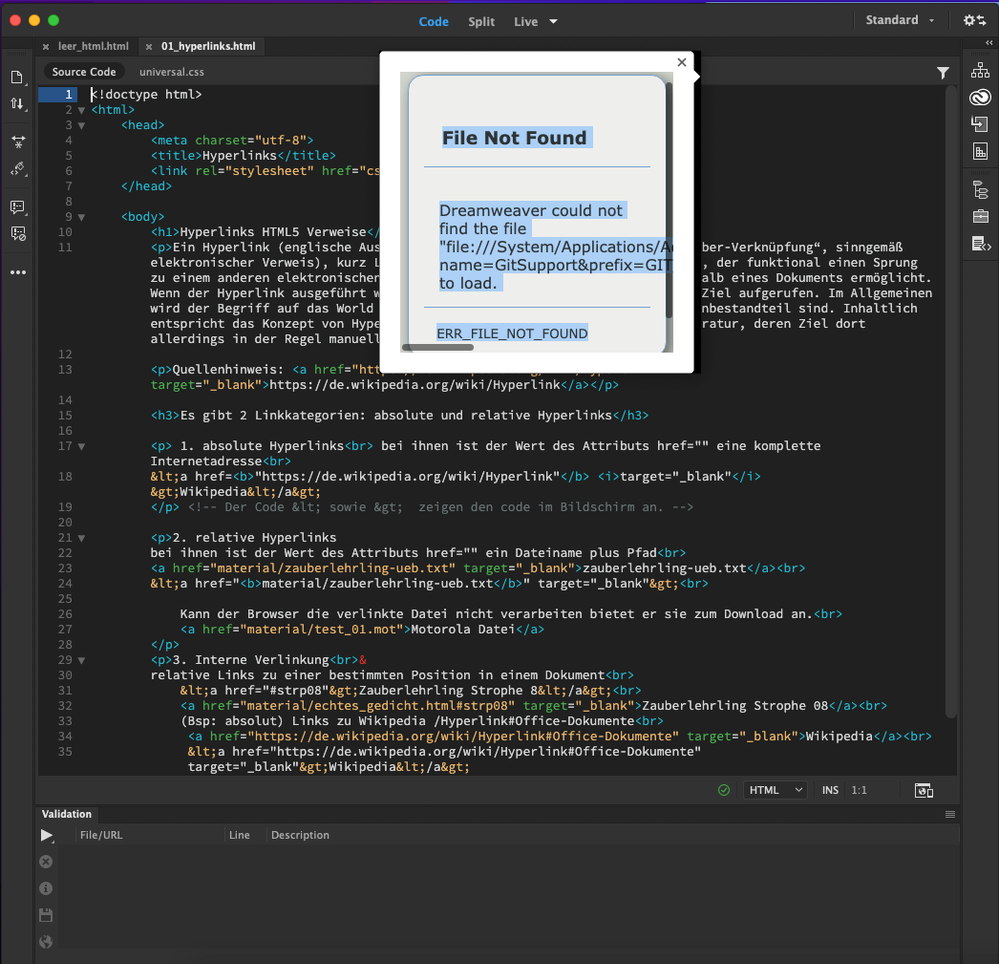This screenshot has width=999, height=964.
Task: Expand the Live view options arrow
Action: (553, 22)
